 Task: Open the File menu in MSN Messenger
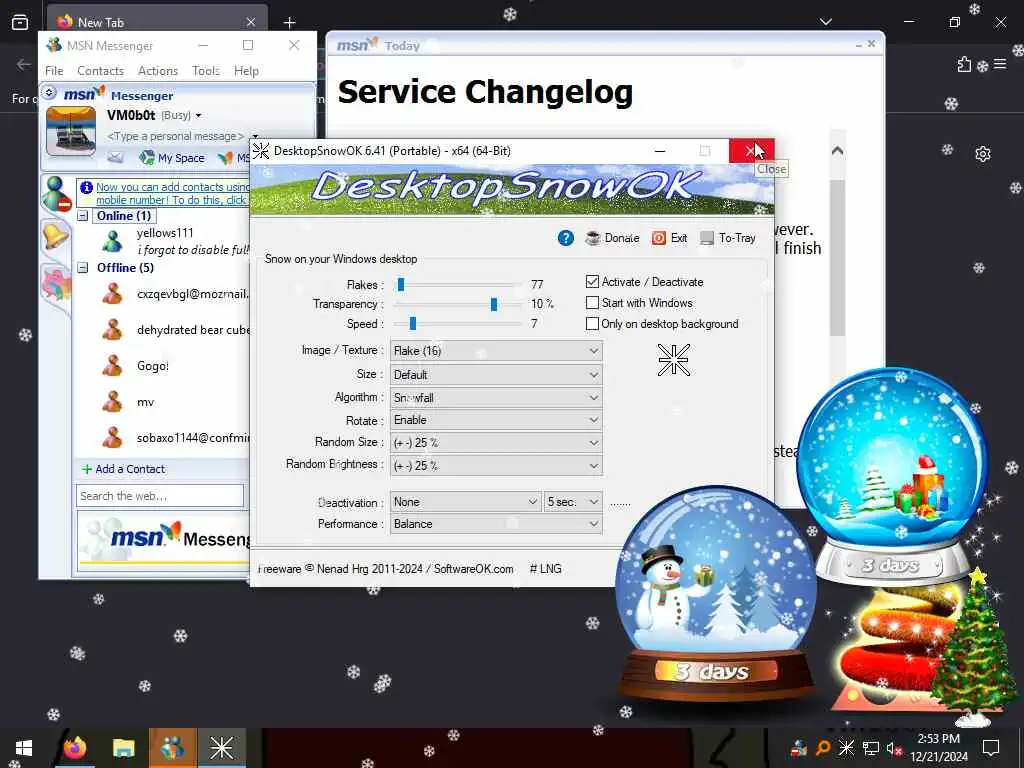pos(54,71)
